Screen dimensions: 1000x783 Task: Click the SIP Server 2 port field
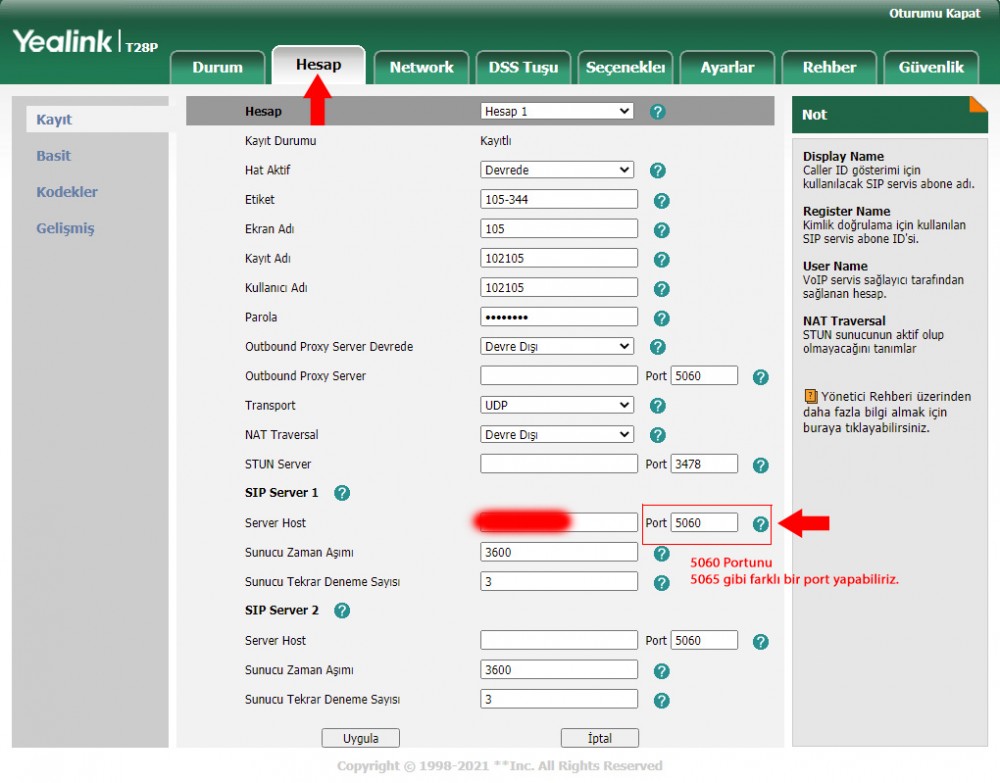(704, 640)
